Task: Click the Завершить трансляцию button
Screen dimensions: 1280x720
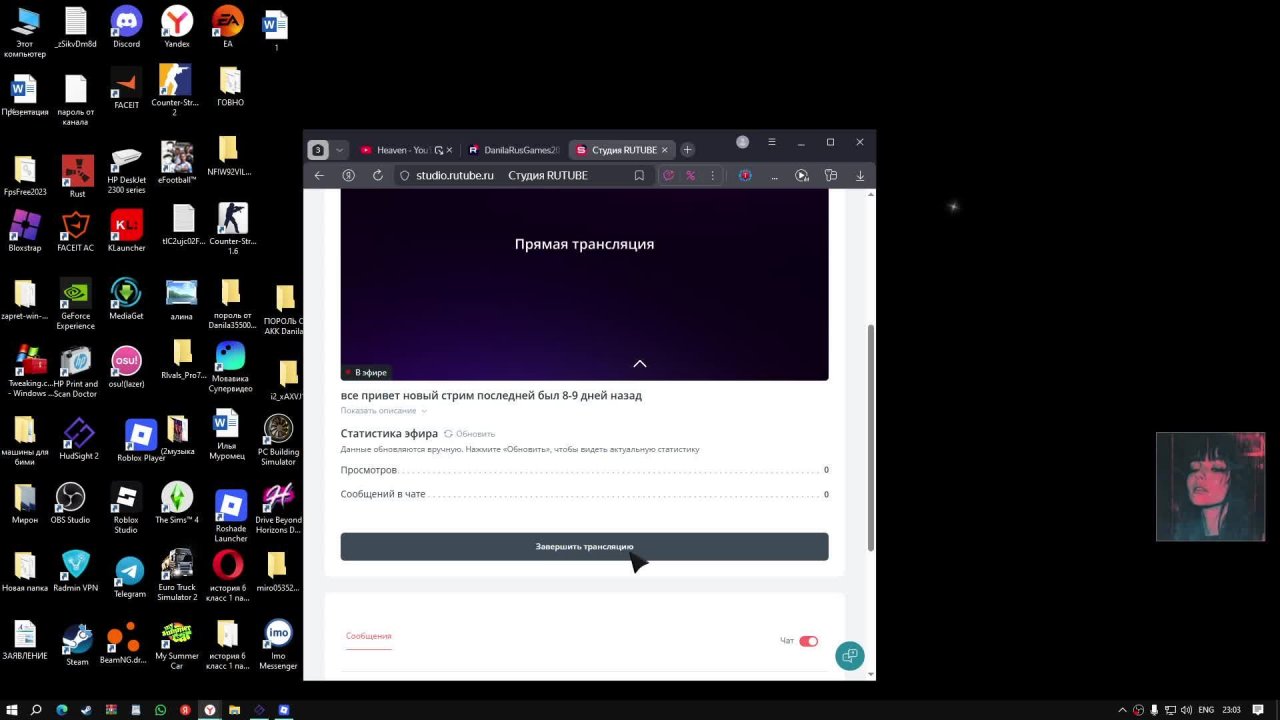Action: point(584,547)
